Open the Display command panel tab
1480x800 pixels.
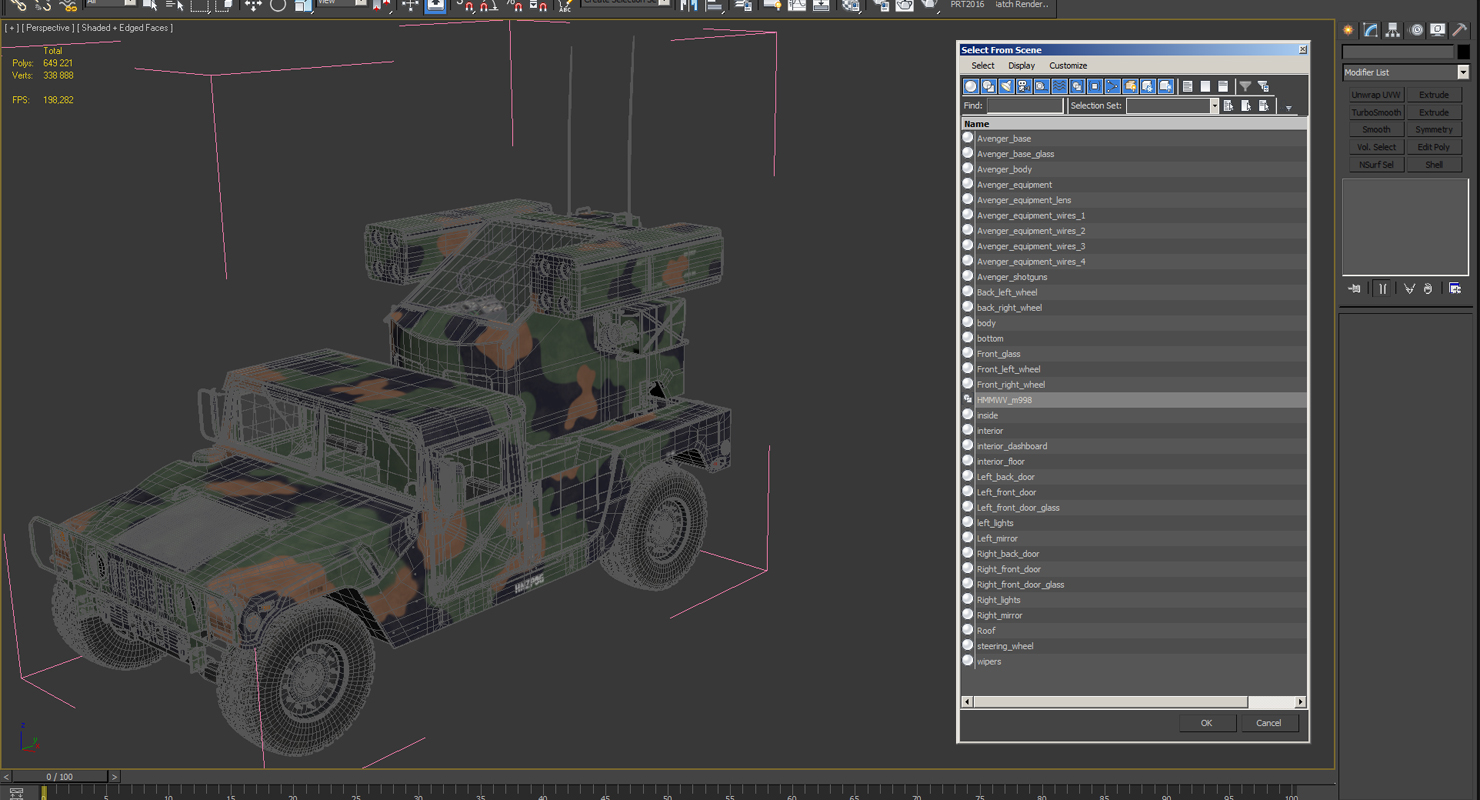[1438, 30]
